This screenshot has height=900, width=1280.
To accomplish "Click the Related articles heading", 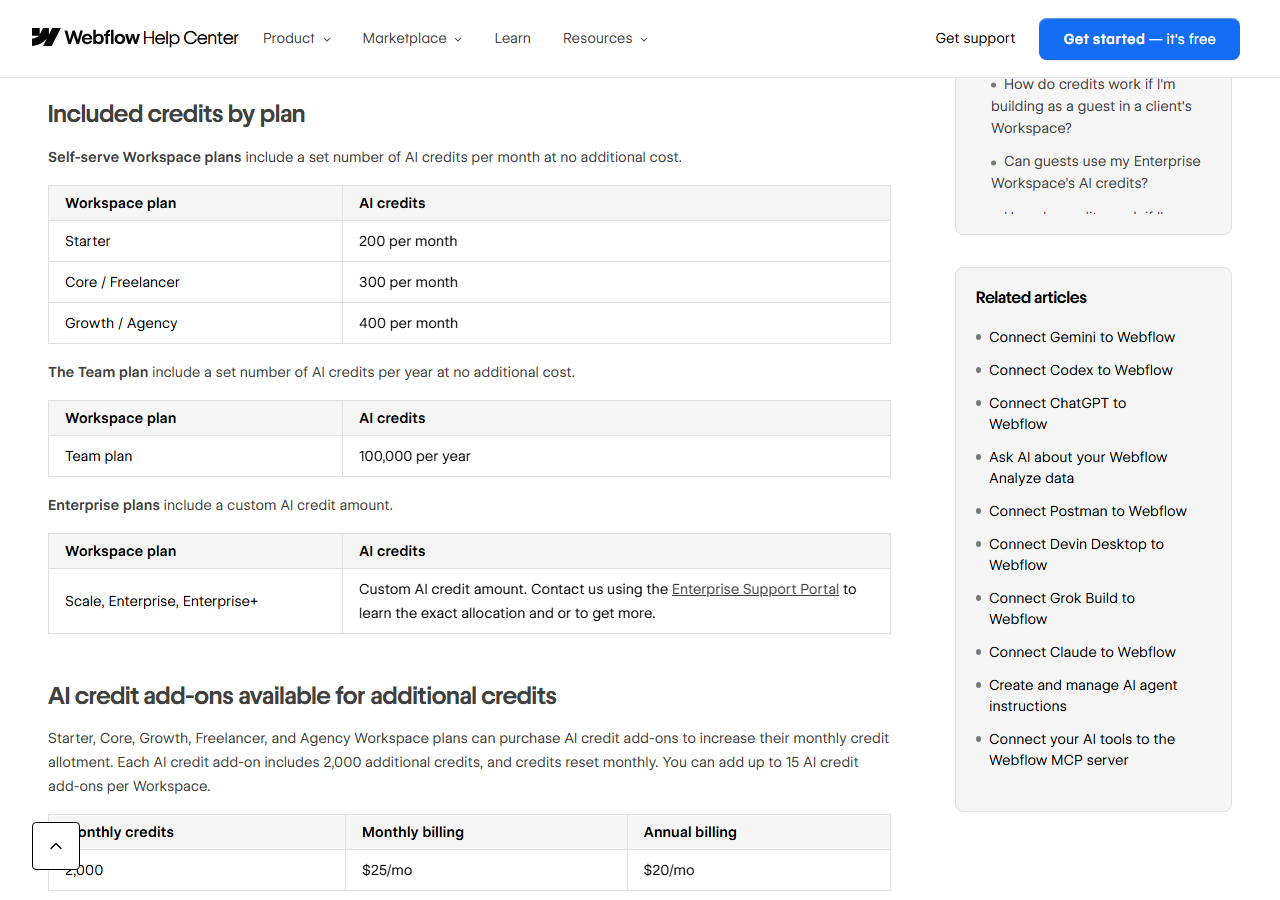I will click(x=1031, y=297).
